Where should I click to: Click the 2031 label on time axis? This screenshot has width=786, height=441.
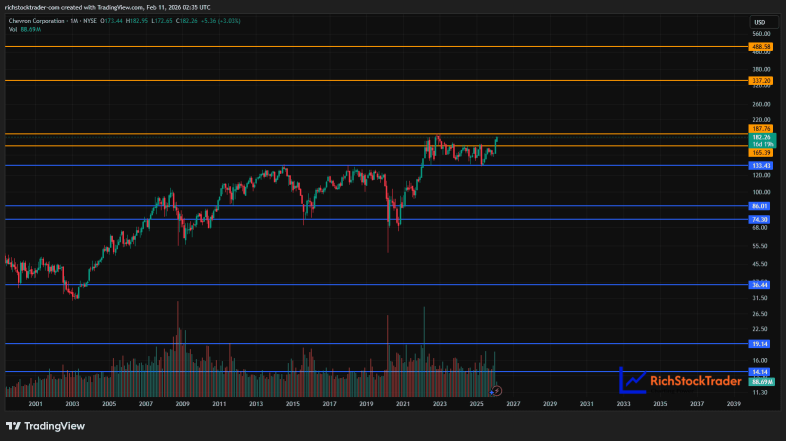pos(586,404)
